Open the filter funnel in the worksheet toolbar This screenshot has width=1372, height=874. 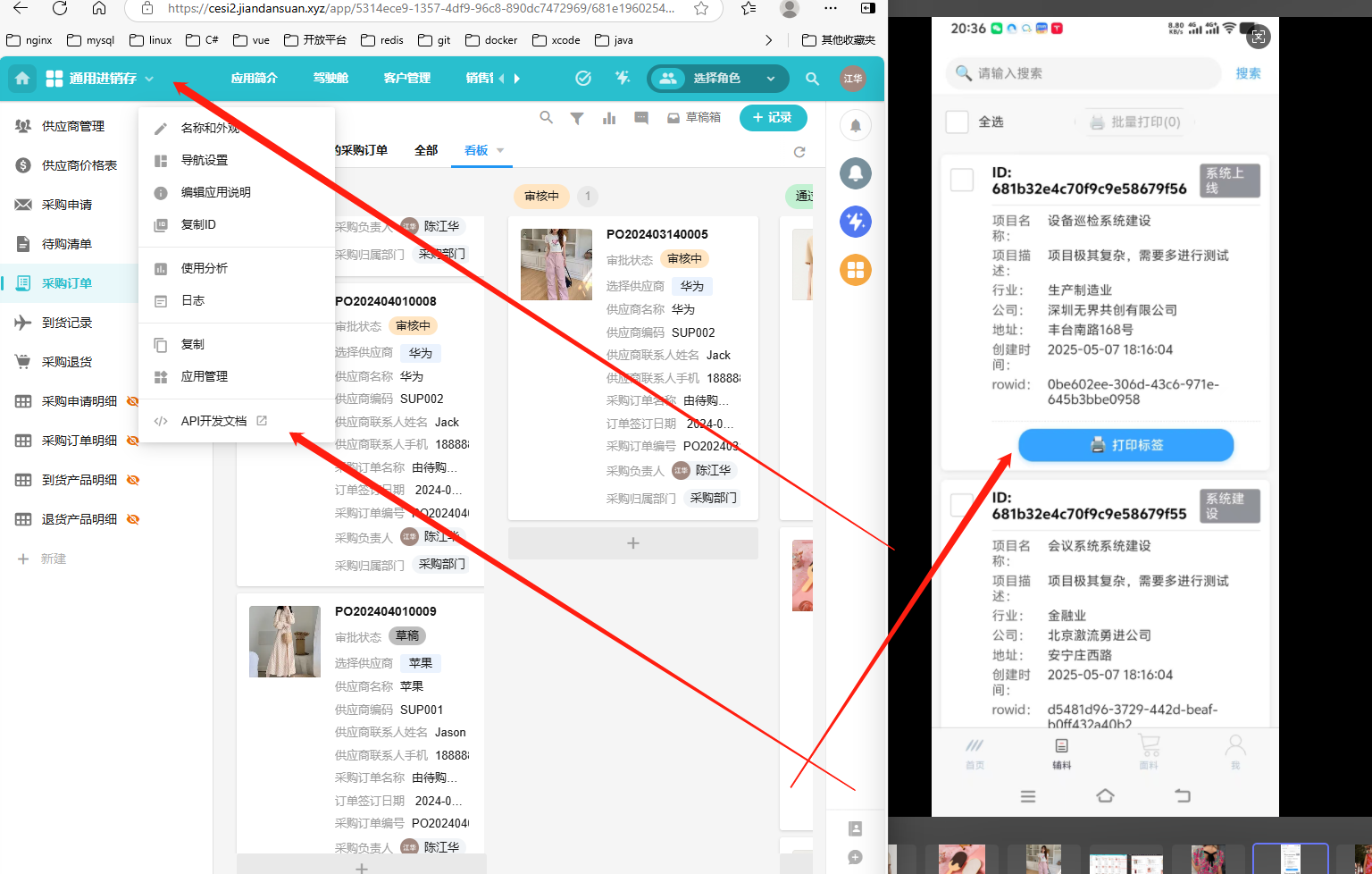(577, 118)
